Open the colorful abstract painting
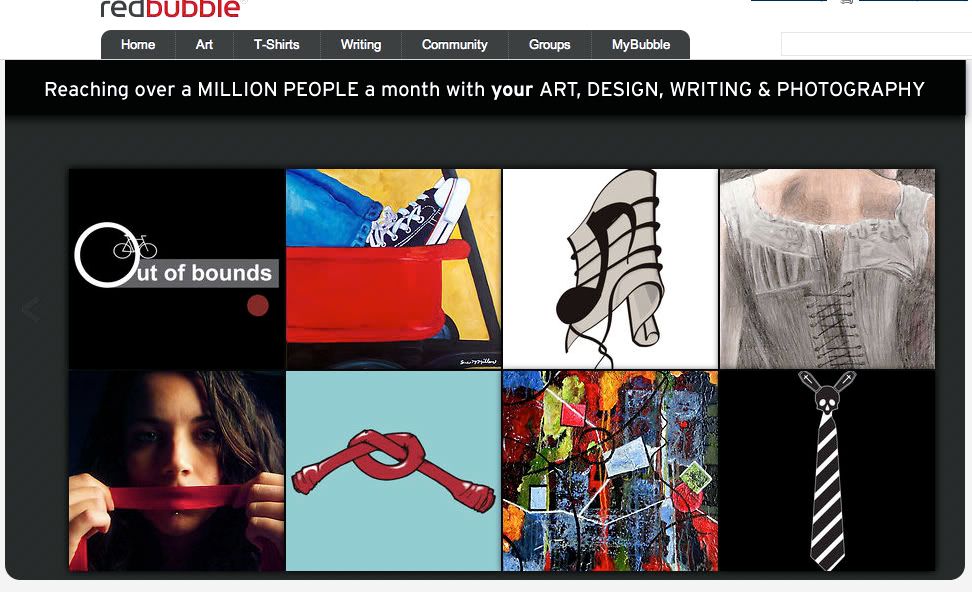972x592 pixels. (x=610, y=471)
